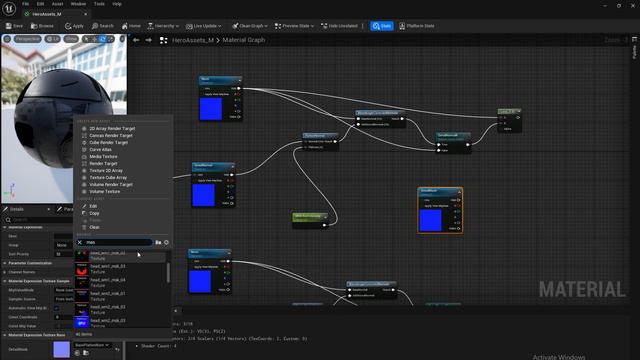The width and height of the screenshot is (640, 360).
Task: Open Search from the toolbar
Action: (x=102, y=26)
